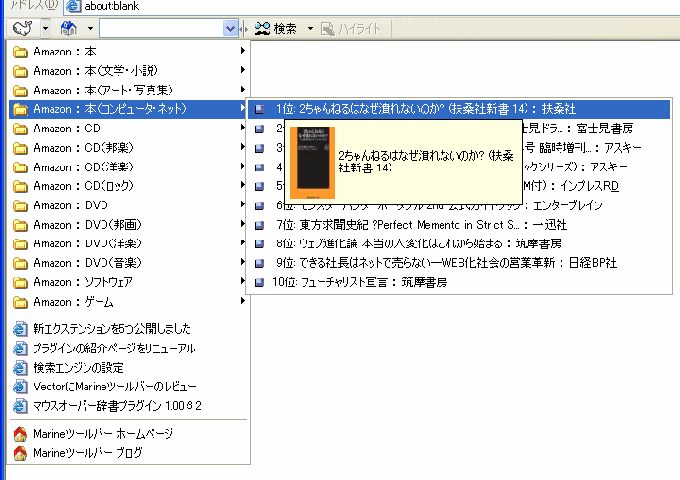Click the submenu arrow of Amazon：ソフトウェア
The height and width of the screenshot is (480, 680).
tap(242, 281)
